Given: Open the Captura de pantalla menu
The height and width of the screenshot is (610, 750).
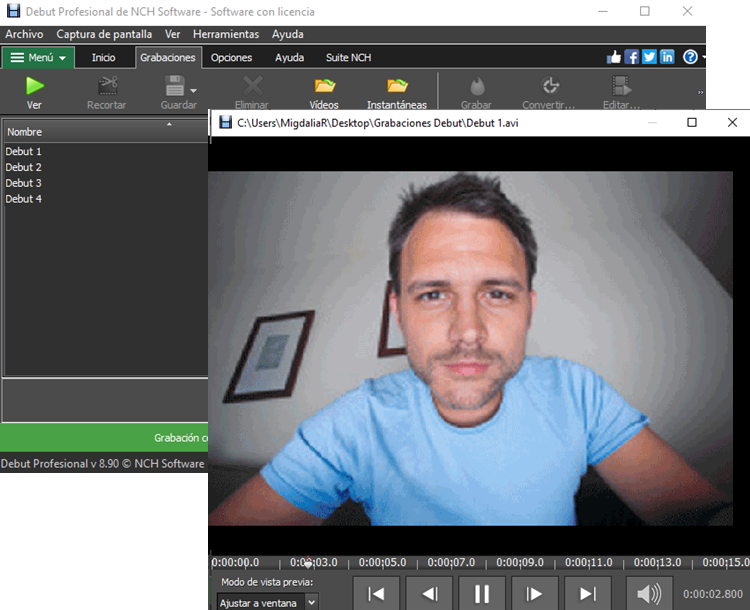Looking at the screenshot, I should click(104, 34).
